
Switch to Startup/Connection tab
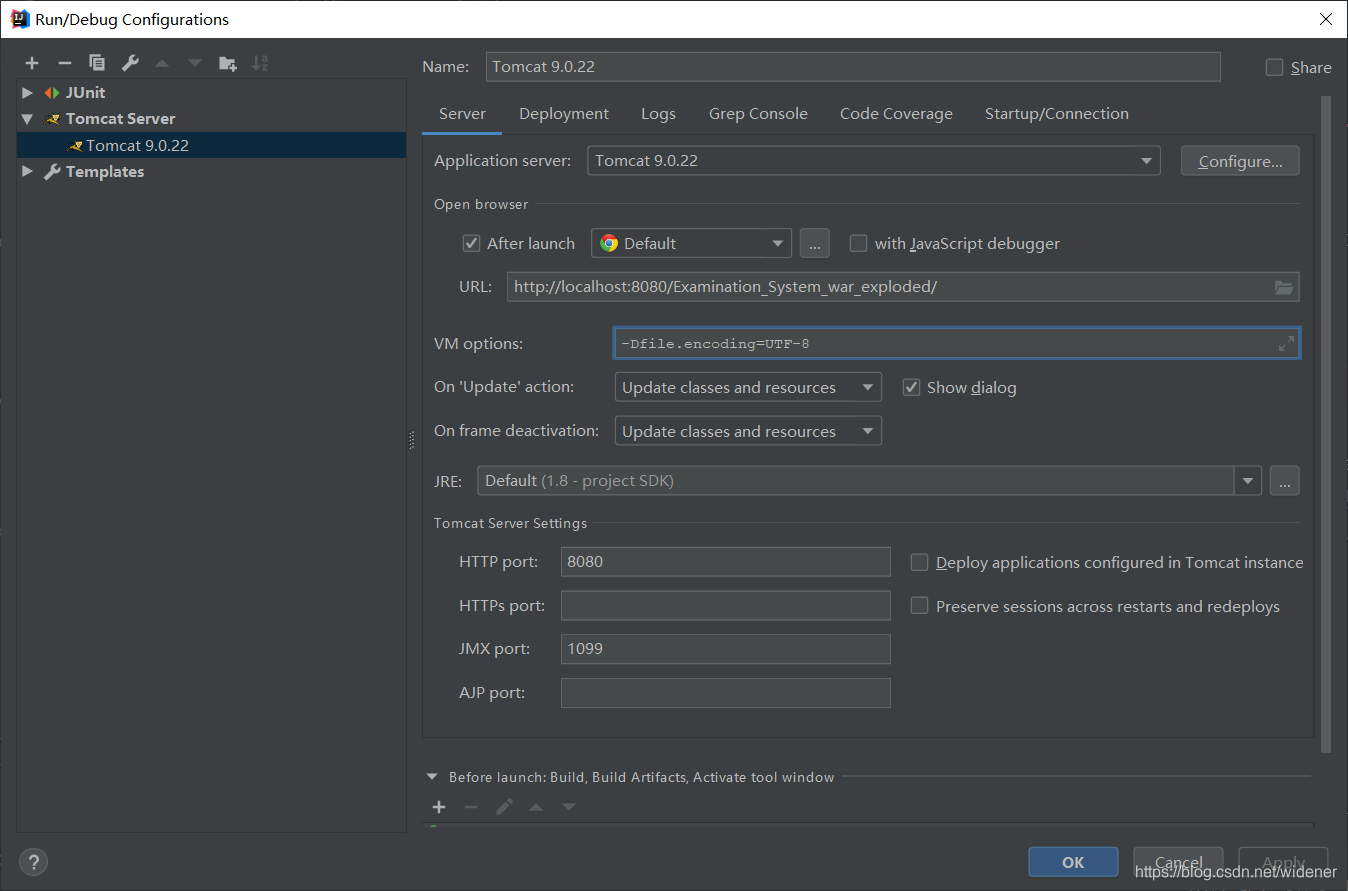click(1057, 114)
